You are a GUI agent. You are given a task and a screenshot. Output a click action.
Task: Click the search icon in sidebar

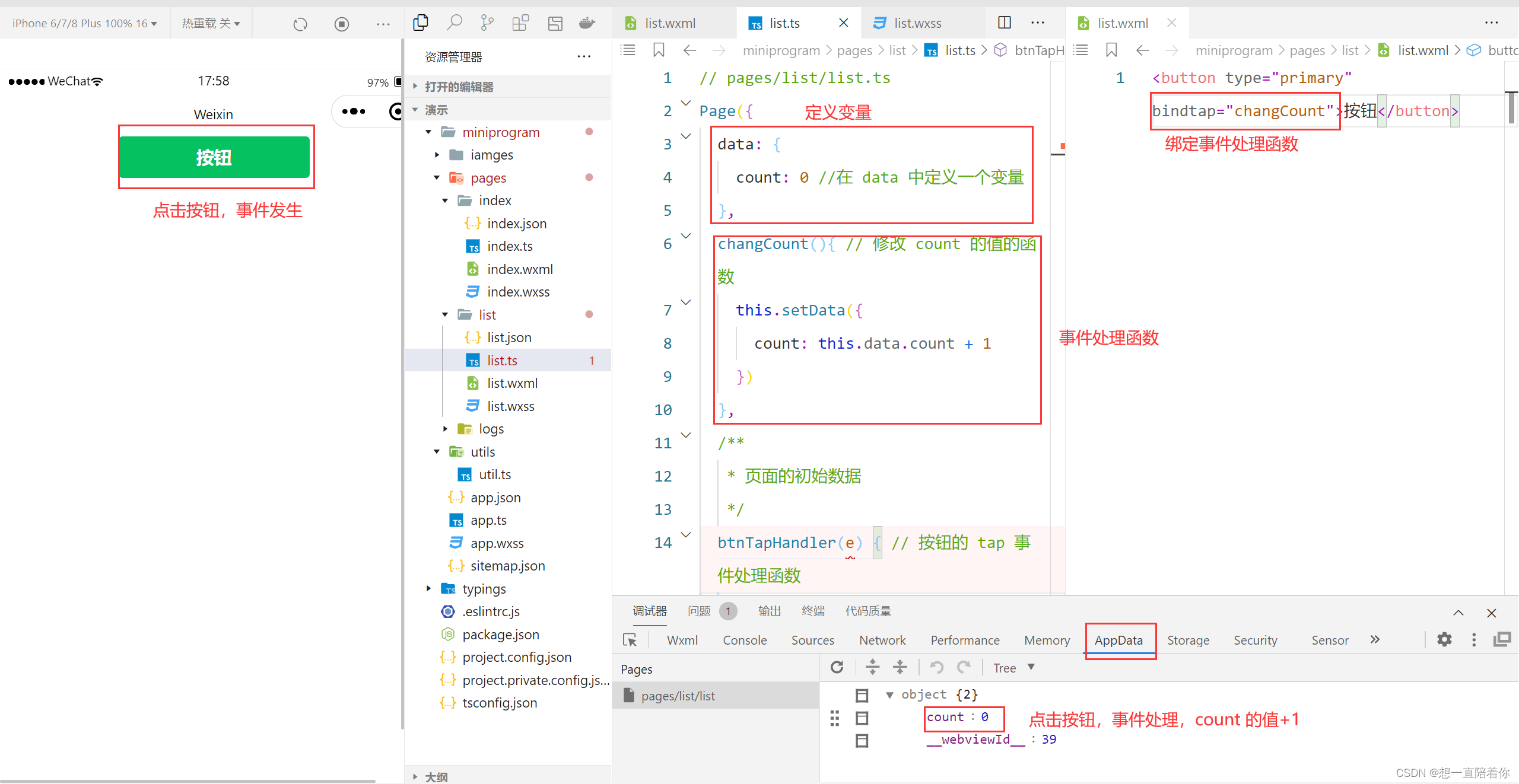click(454, 23)
